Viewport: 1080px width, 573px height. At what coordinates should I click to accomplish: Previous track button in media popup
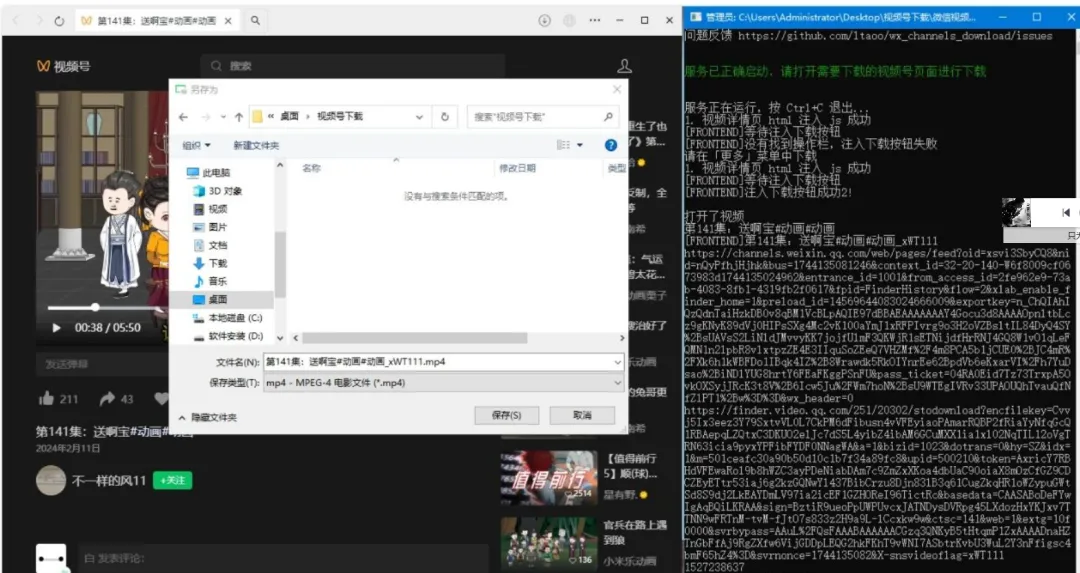(x=1066, y=212)
